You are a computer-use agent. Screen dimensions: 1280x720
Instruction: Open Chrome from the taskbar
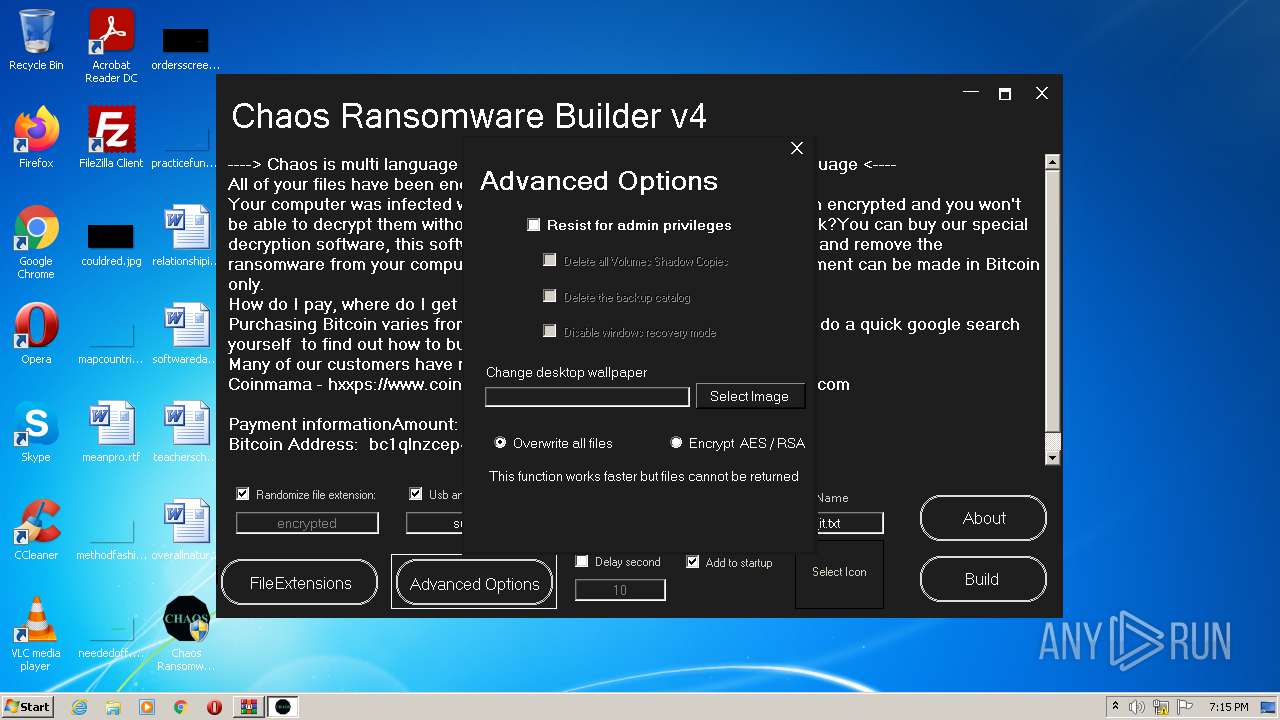[x=181, y=707]
